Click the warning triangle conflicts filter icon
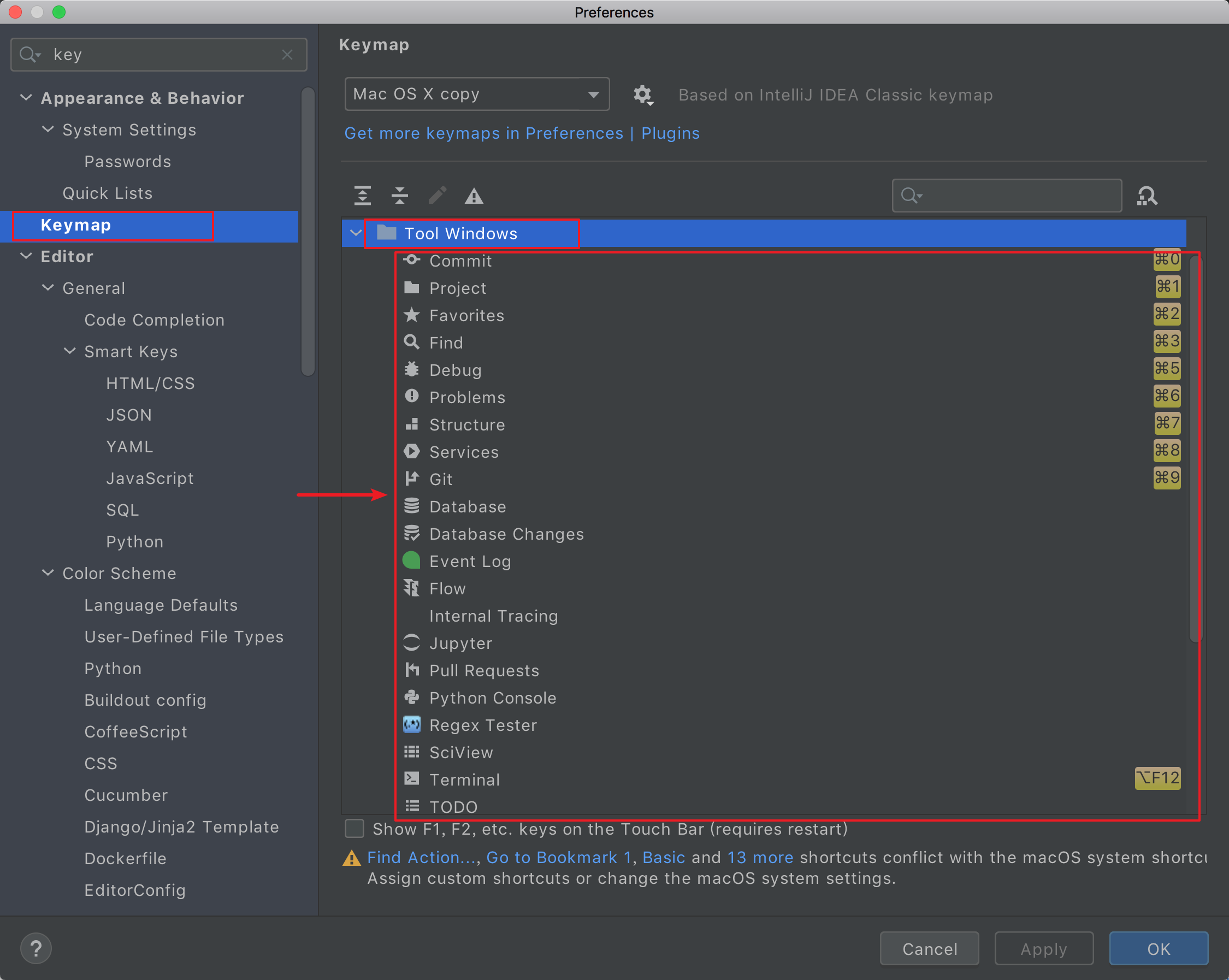 tap(474, 197)
